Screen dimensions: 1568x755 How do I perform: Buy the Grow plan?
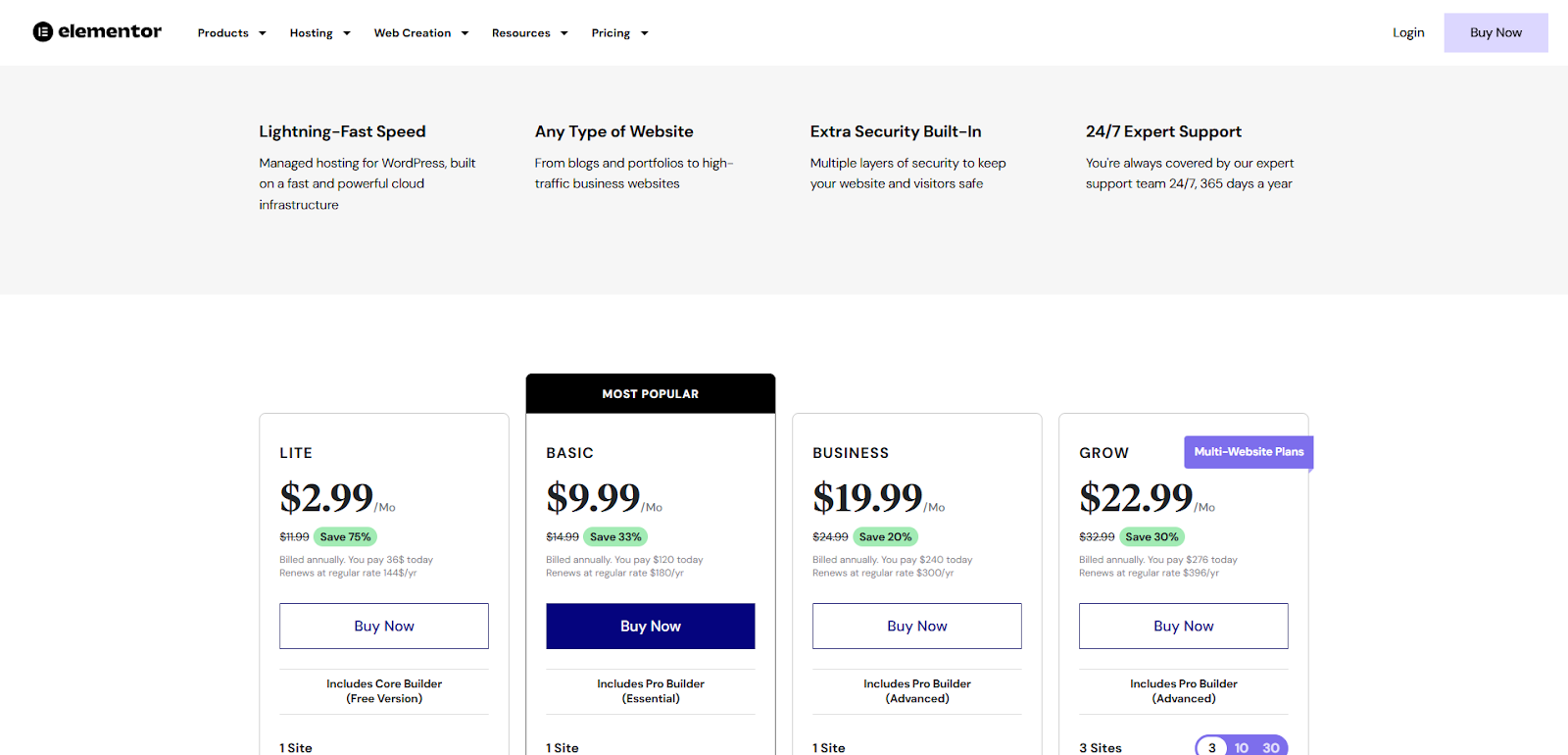1184,626
